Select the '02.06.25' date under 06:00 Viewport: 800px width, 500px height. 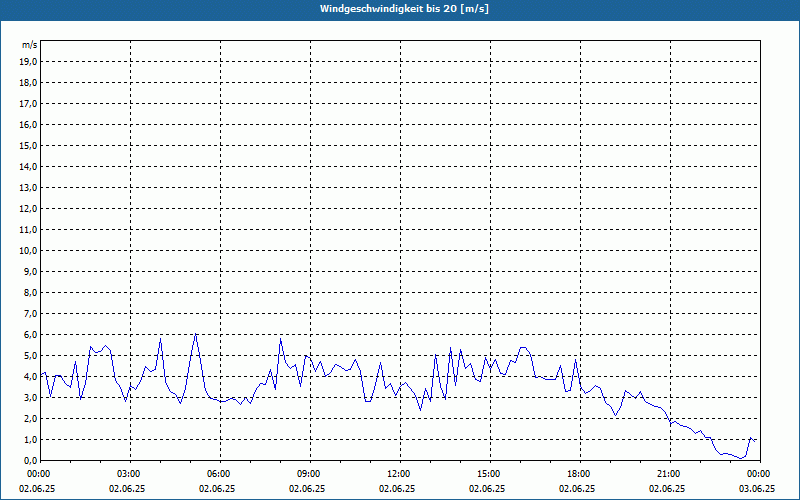(x=217, y=489)
